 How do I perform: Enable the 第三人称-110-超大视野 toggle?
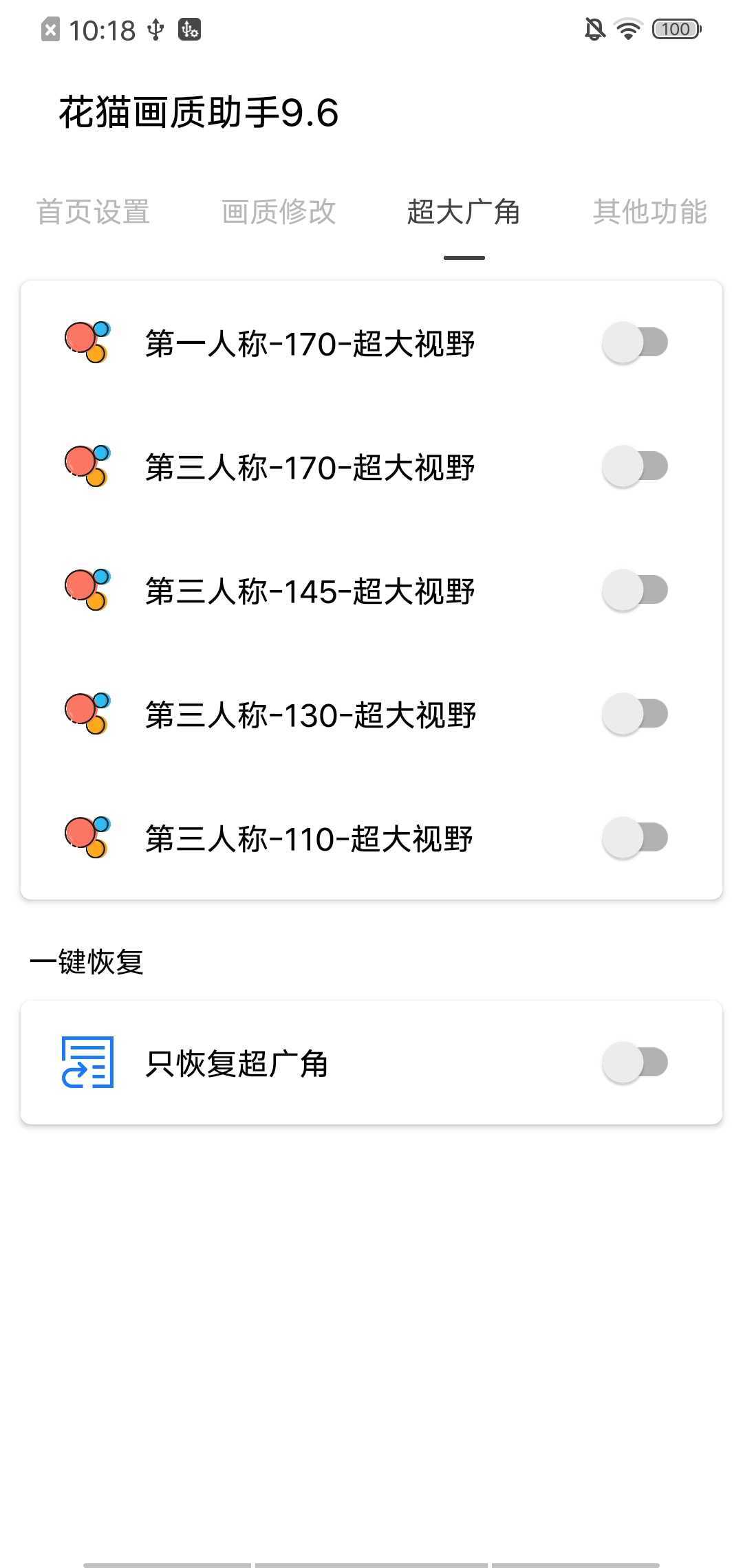[x=635, y=838]
